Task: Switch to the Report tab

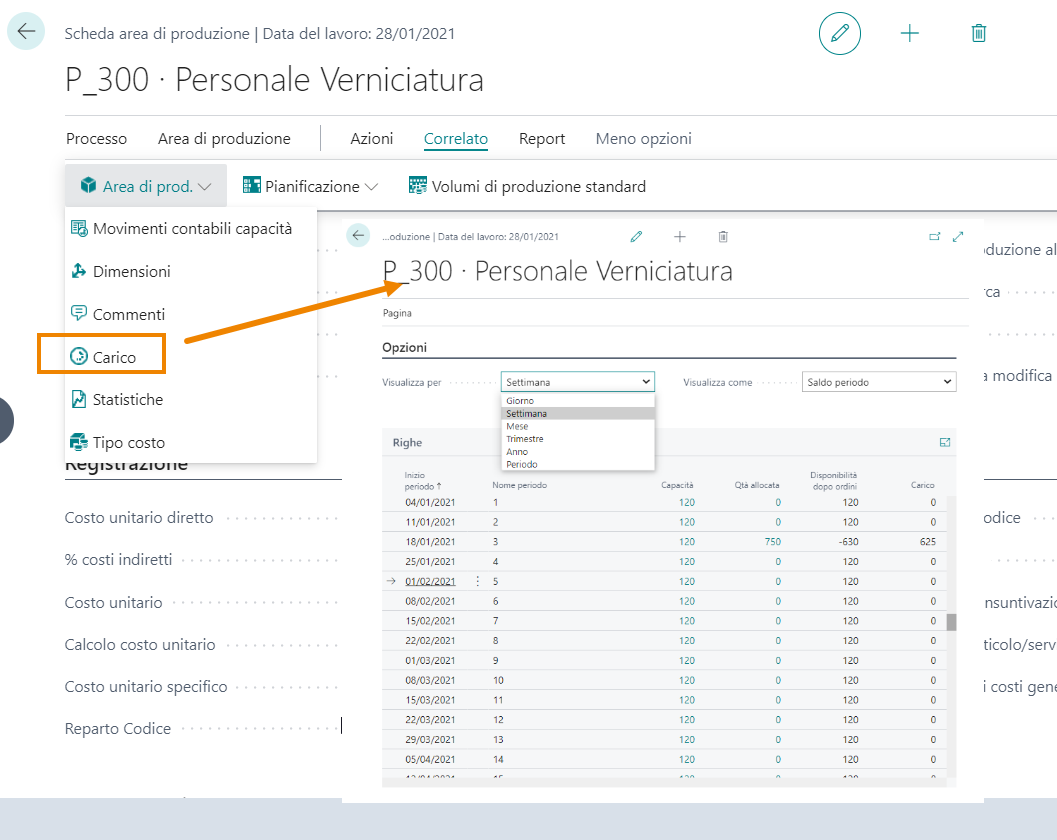Action: pyautogui.click(x=541, y=139)
